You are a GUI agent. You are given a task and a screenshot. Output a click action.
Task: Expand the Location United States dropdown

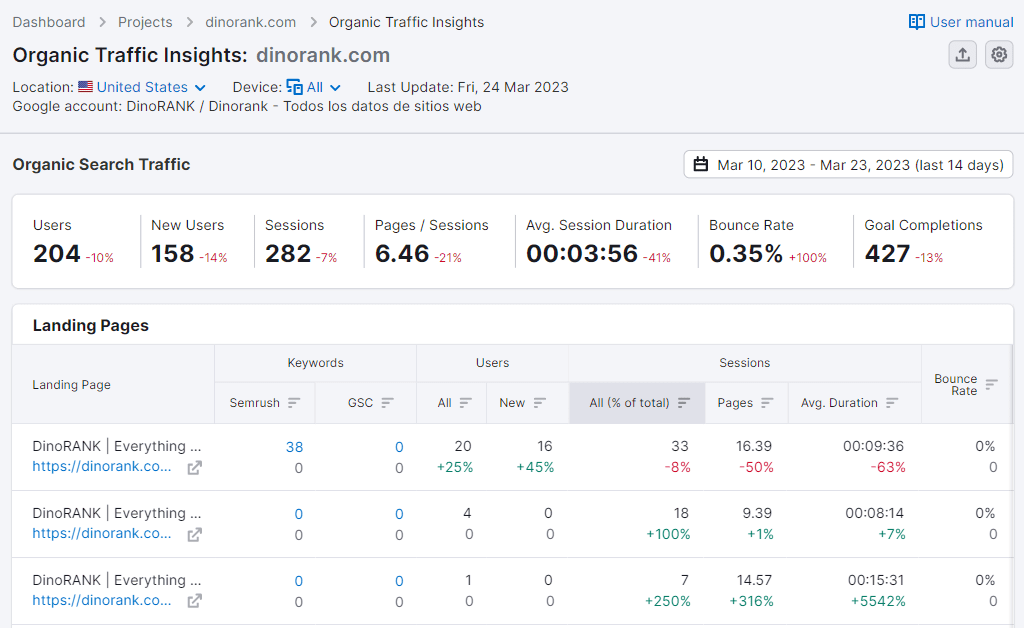tap(151, 87)
